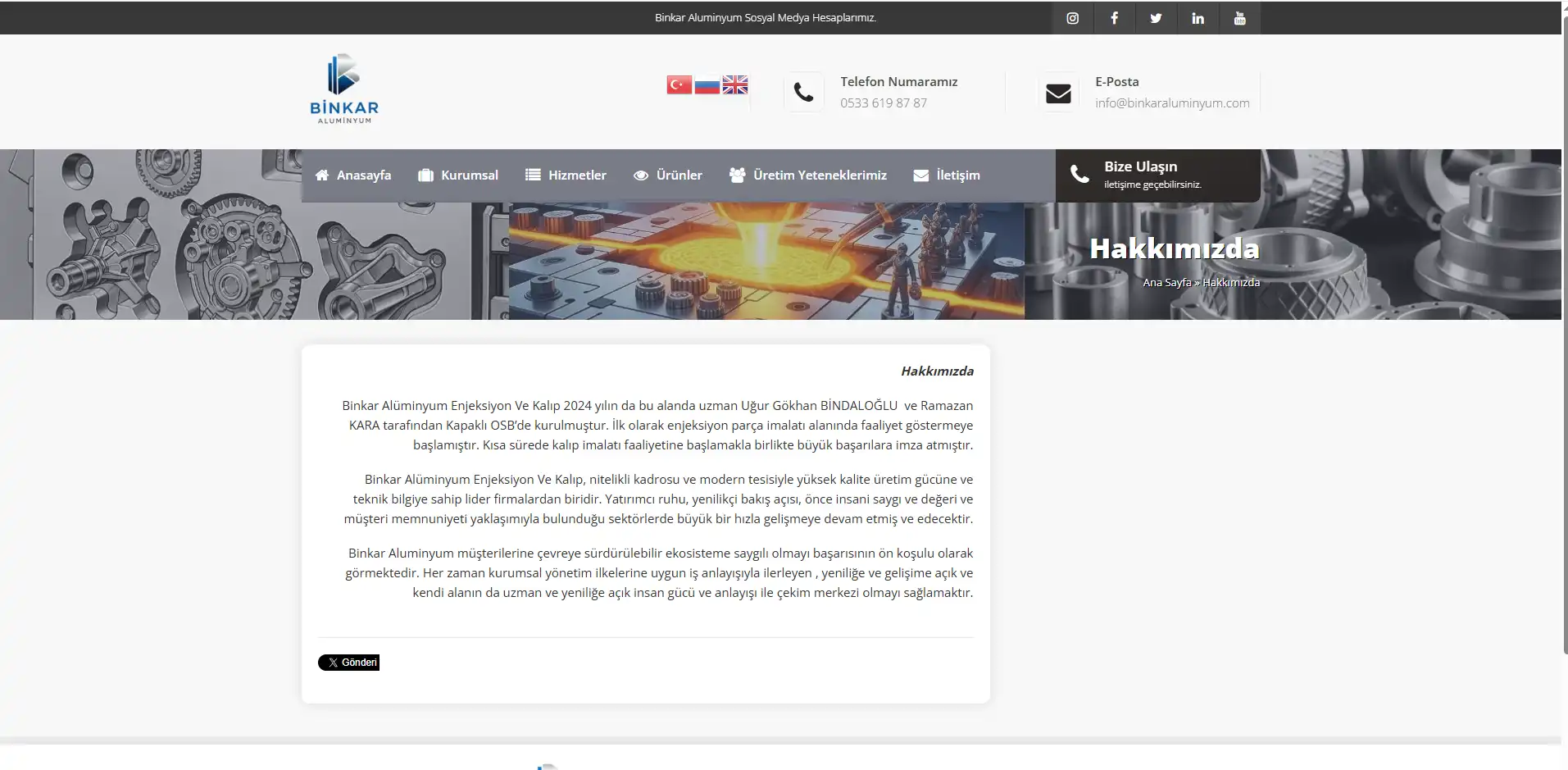Go to Anasayfa menu item
The height and width of the screenshot is (770, 1568).
[x=353, y=175]
